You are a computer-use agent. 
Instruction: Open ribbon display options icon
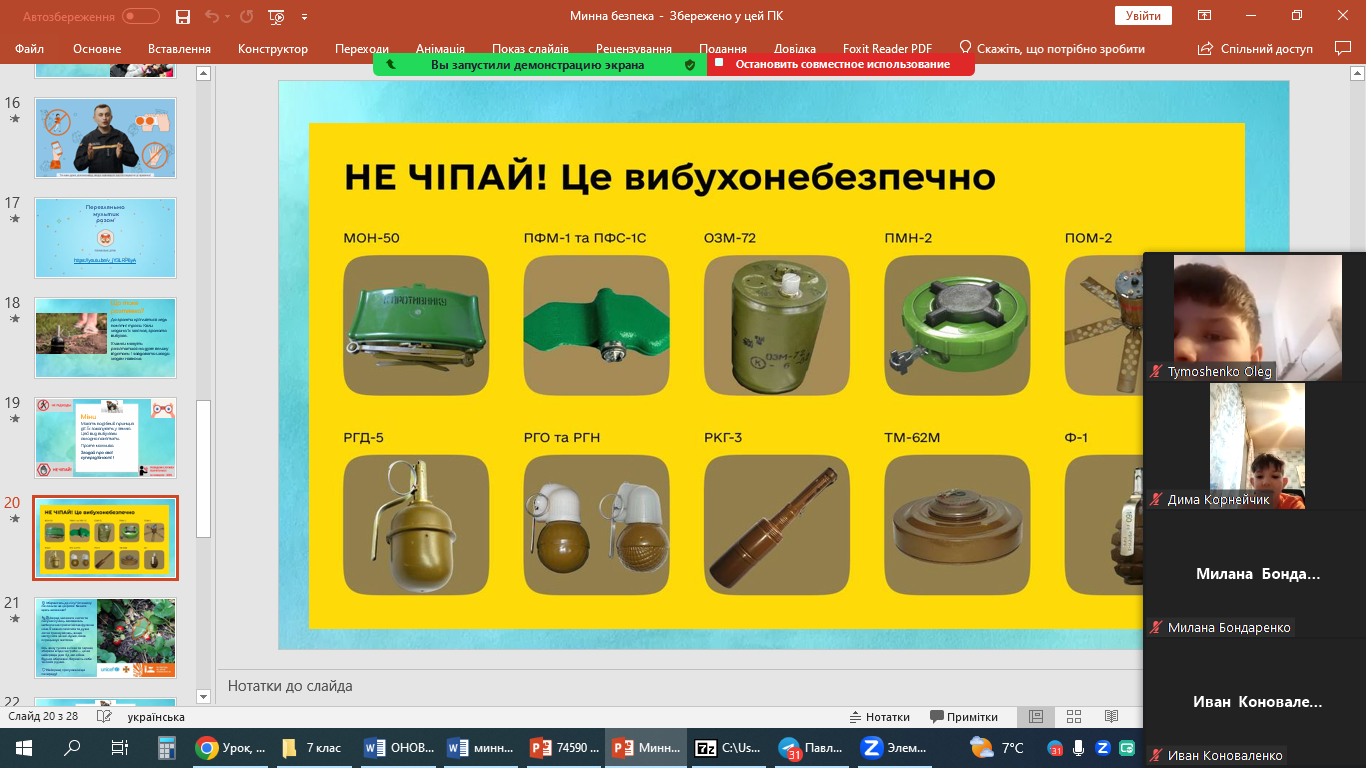(1204, 16)
